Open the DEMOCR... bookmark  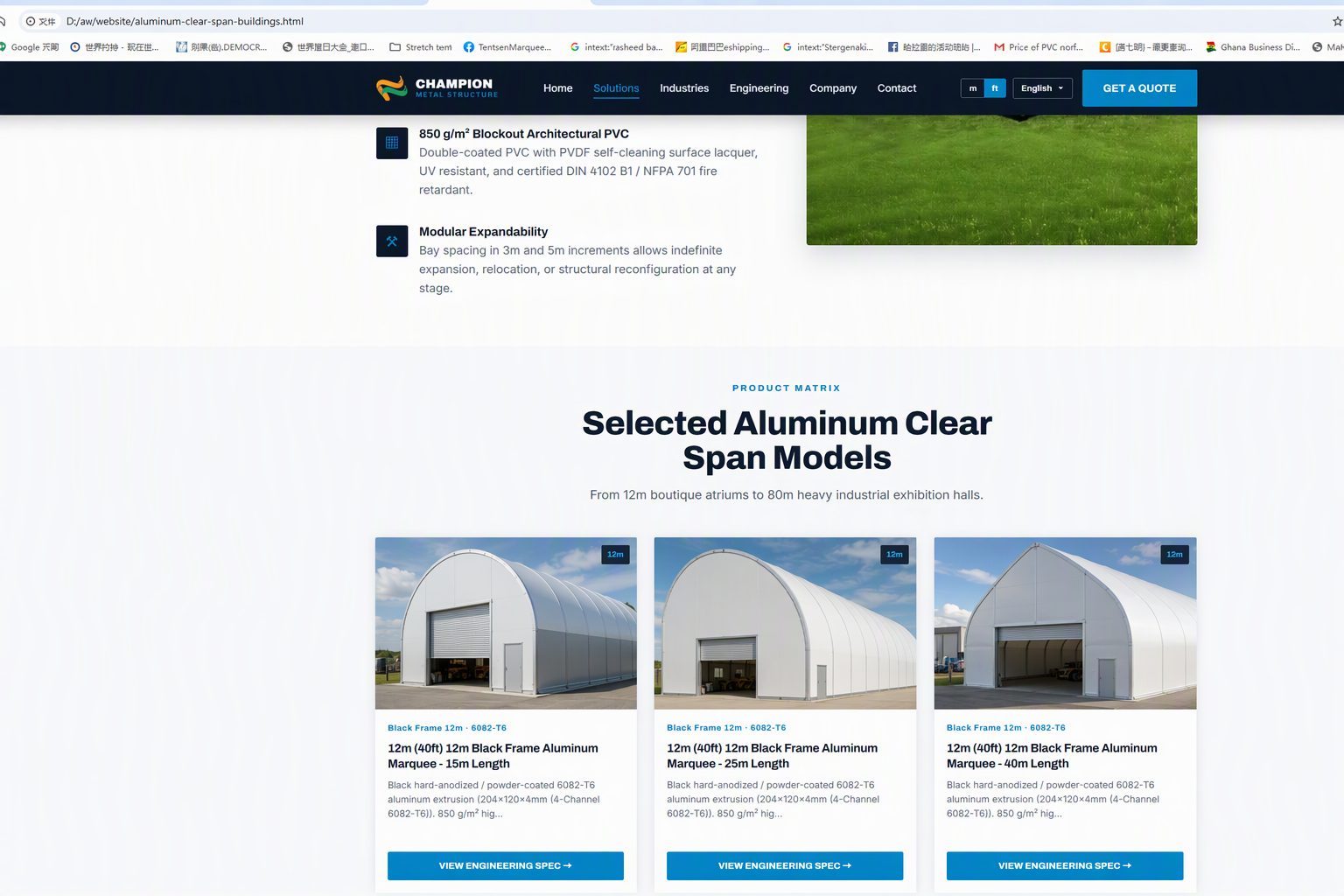tap(221, 47)
